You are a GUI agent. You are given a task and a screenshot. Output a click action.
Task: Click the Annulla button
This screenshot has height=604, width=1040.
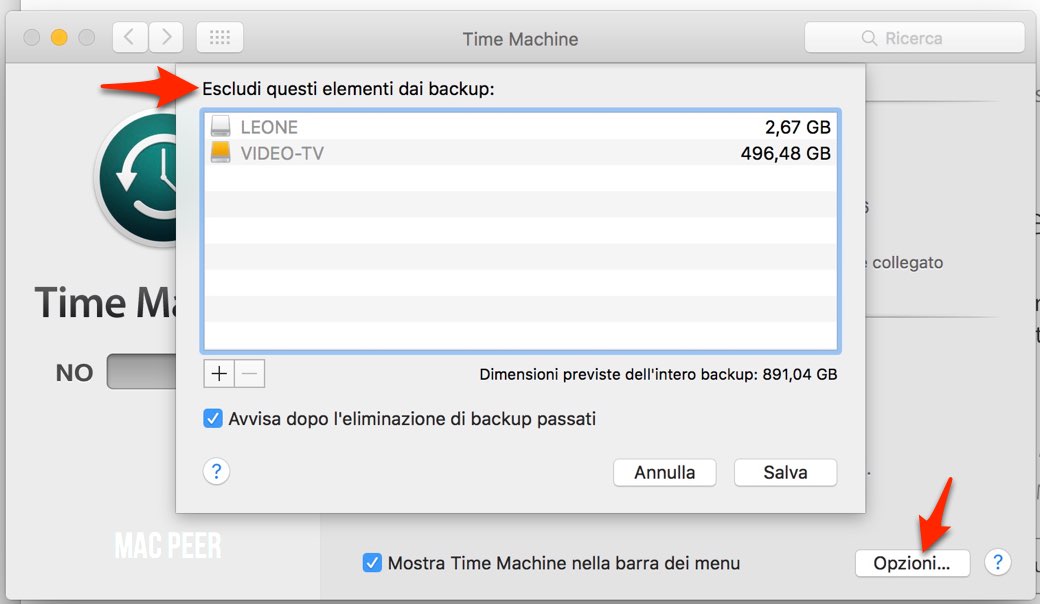click(x=665, y=472)
